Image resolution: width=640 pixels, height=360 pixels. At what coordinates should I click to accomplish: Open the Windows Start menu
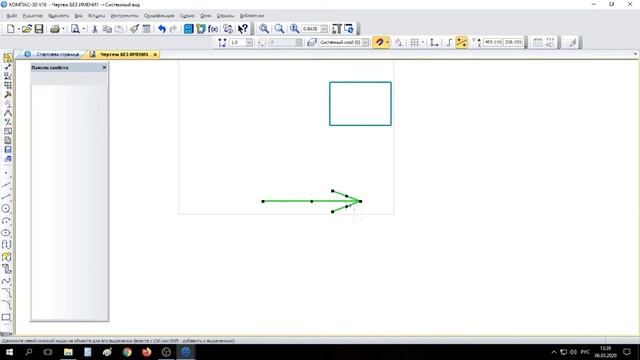pos(9,352)
